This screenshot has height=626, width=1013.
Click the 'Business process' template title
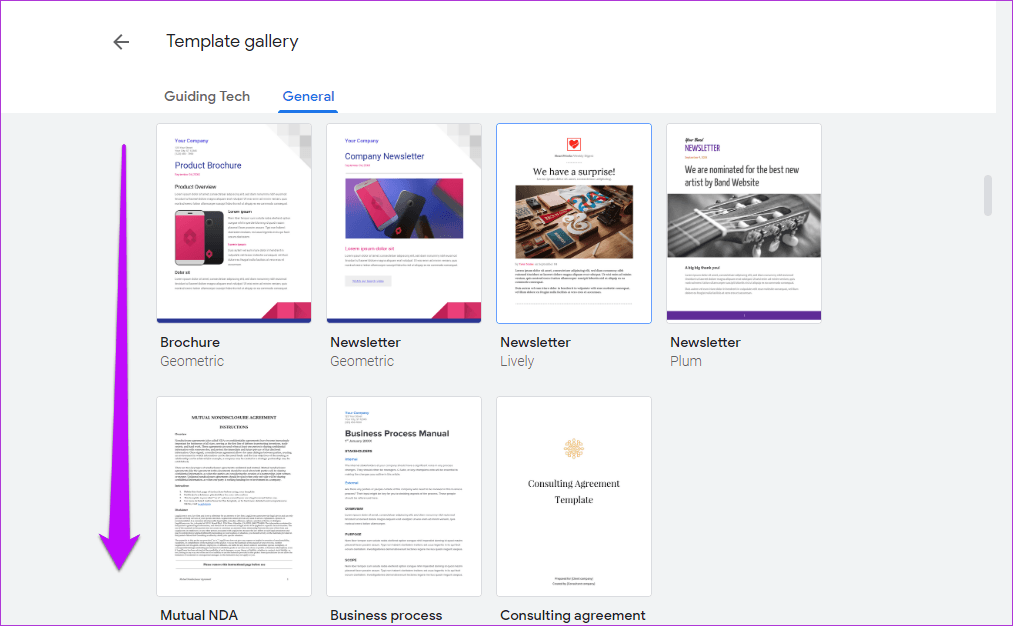point(386,616)
